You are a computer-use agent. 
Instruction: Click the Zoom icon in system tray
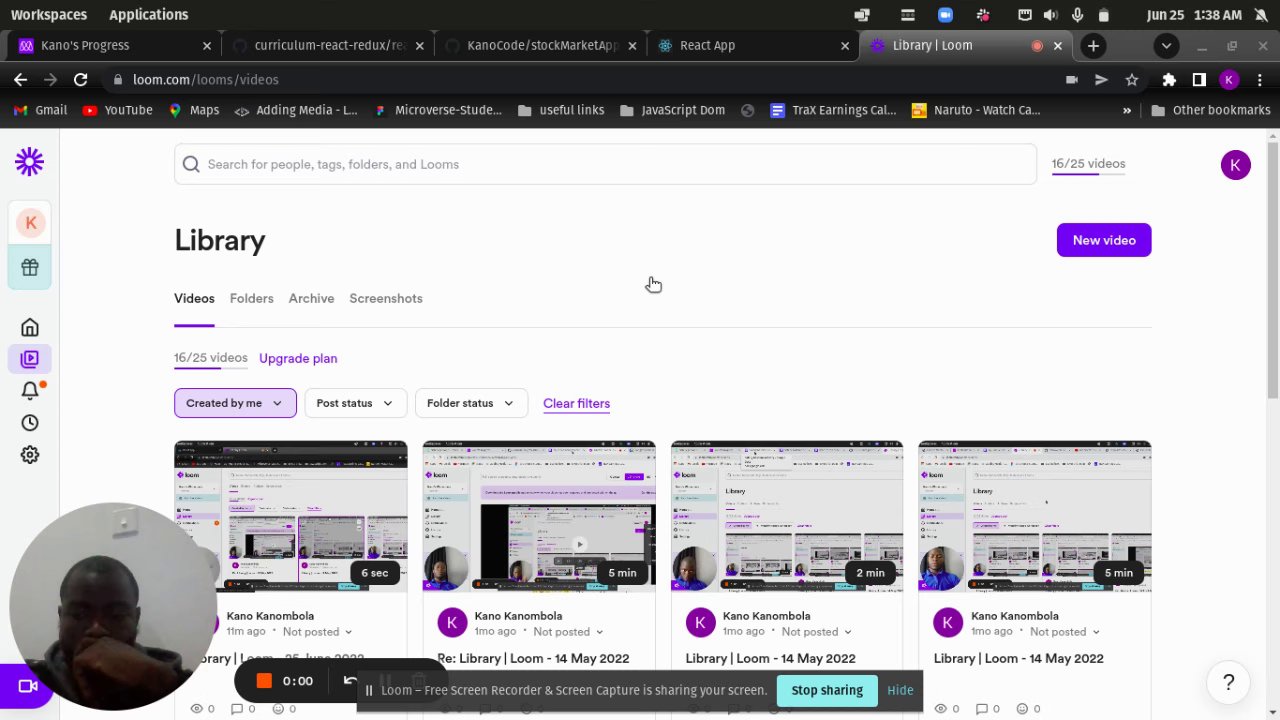coord(945,15)
